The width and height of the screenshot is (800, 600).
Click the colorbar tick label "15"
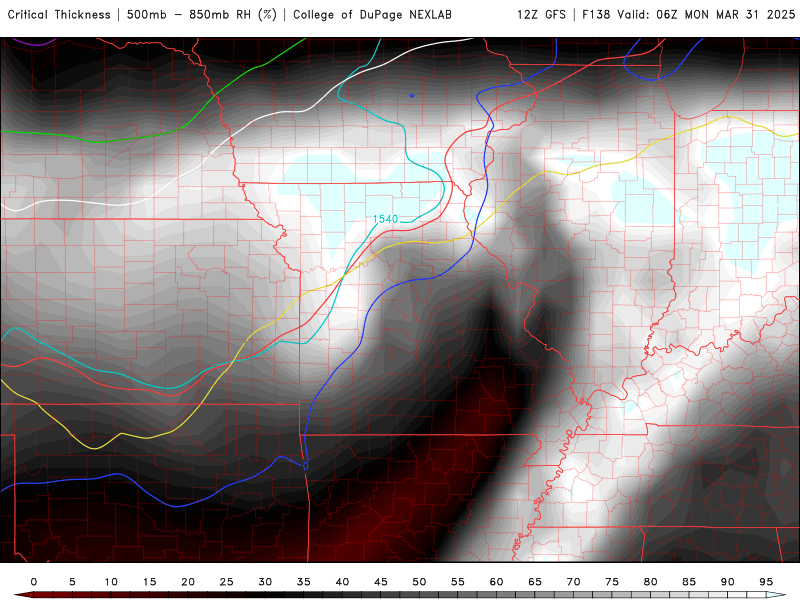(x=149, y=582)
